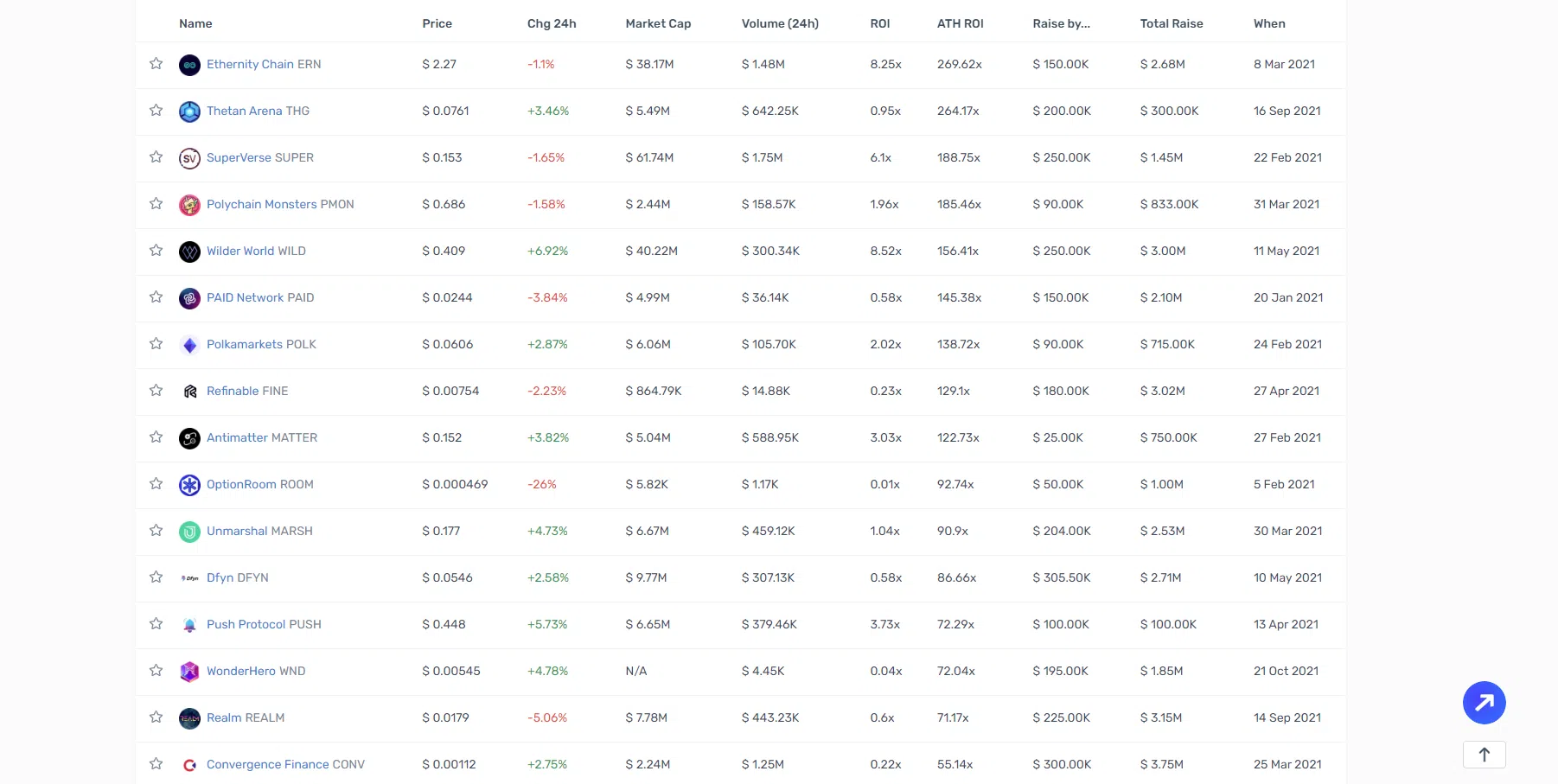Open the Push Protocol PUSH row
Screen dimensions: 1558x784
(x=264, y=624)
